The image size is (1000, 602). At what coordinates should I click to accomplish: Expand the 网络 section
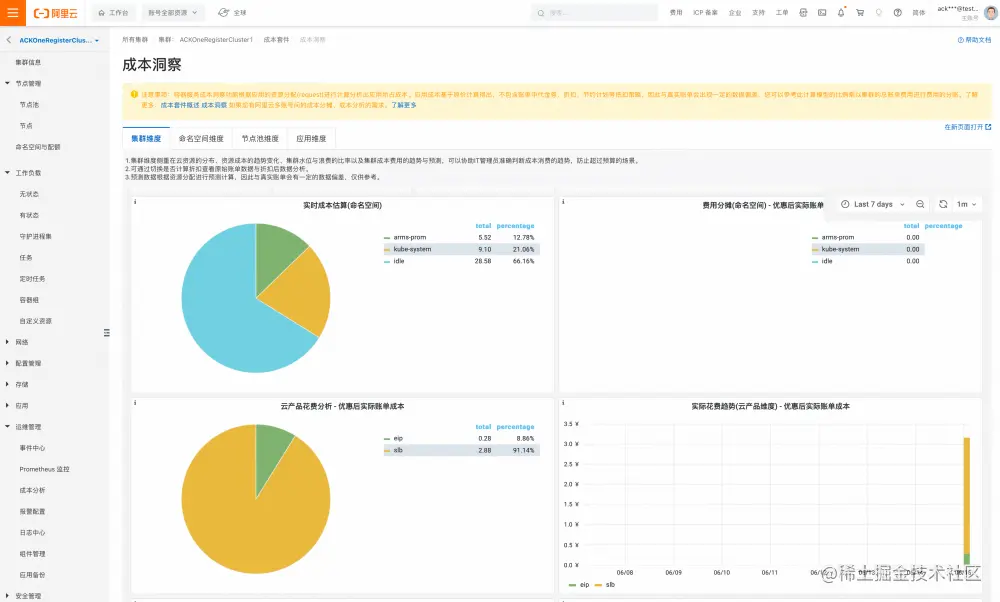click(7, 342)
